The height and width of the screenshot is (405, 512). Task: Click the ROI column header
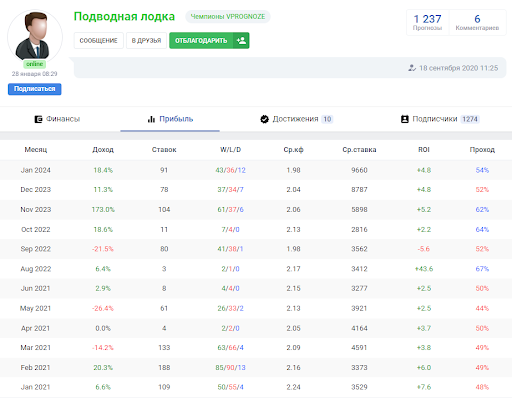pyautogui.click(x=424, y=150)
